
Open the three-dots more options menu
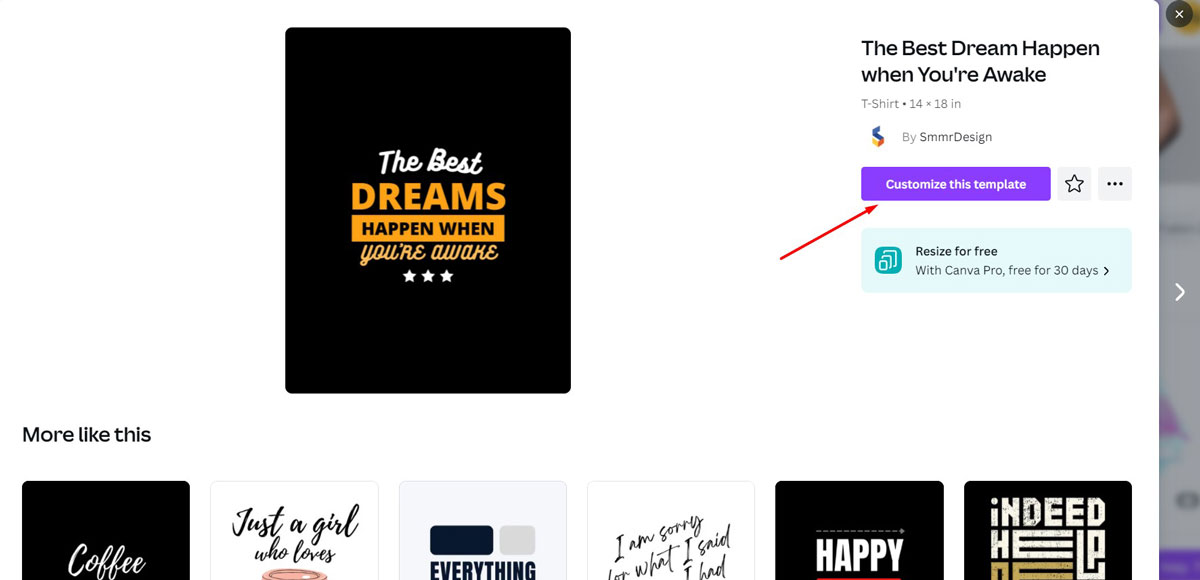(x=1115, y=184)
